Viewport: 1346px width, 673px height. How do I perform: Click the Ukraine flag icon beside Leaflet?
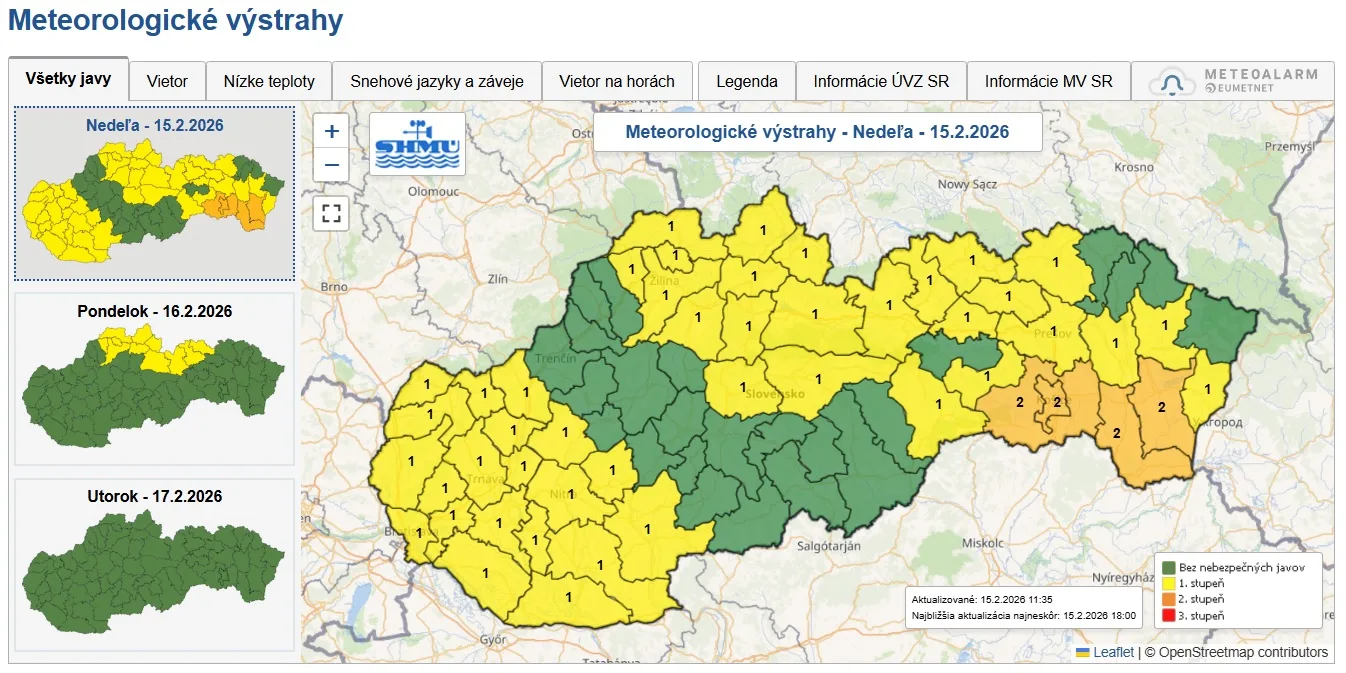point(1082,652)
